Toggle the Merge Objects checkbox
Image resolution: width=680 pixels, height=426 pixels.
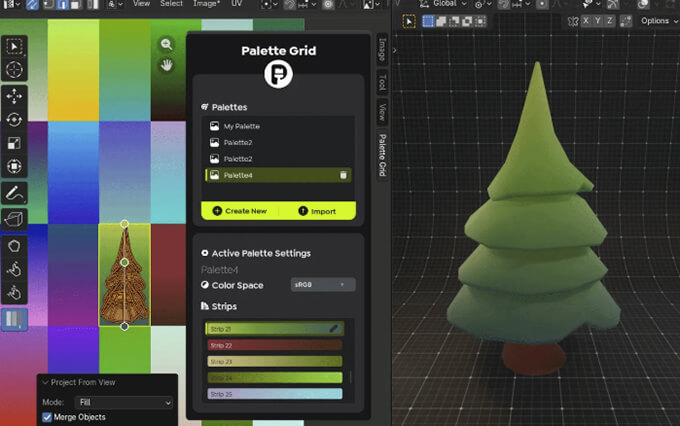(47, 417)
